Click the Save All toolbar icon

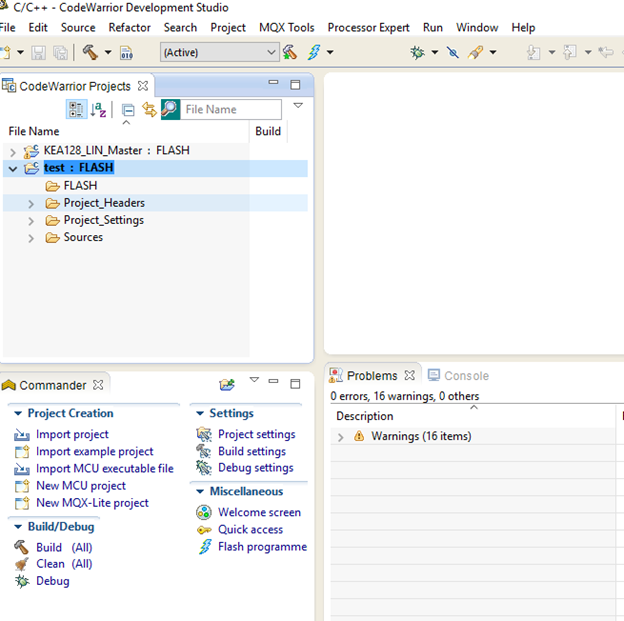point(60,52)
